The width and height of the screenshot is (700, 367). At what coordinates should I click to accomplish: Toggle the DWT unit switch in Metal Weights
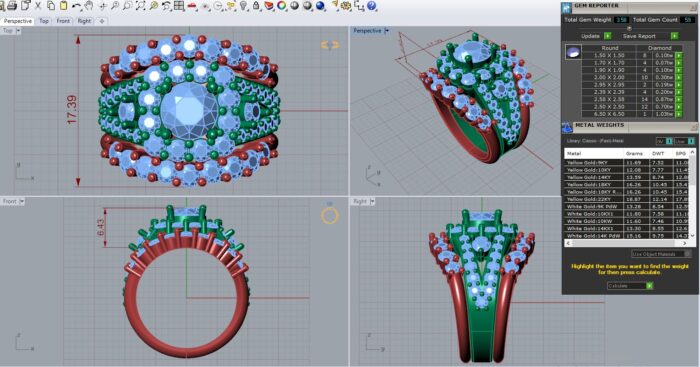click(x=669, y=141)
